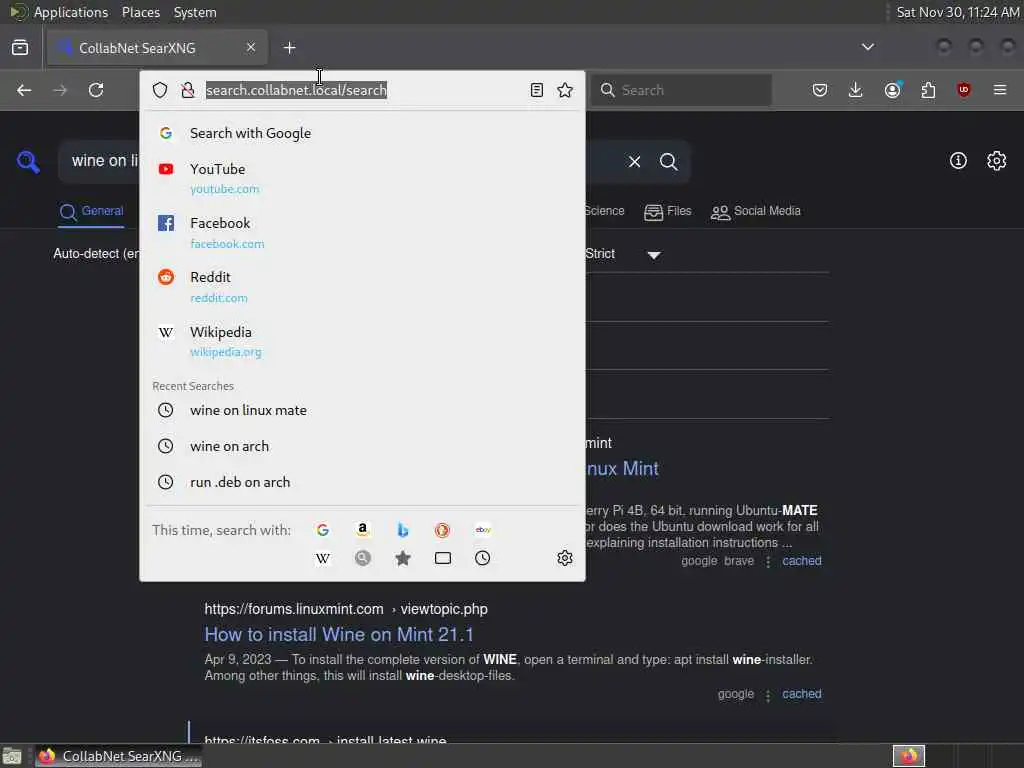Image resolution: width=1024 pixels, height=768 pixels.
Task: Click the address bar URL text
Action: coord(296,90)
